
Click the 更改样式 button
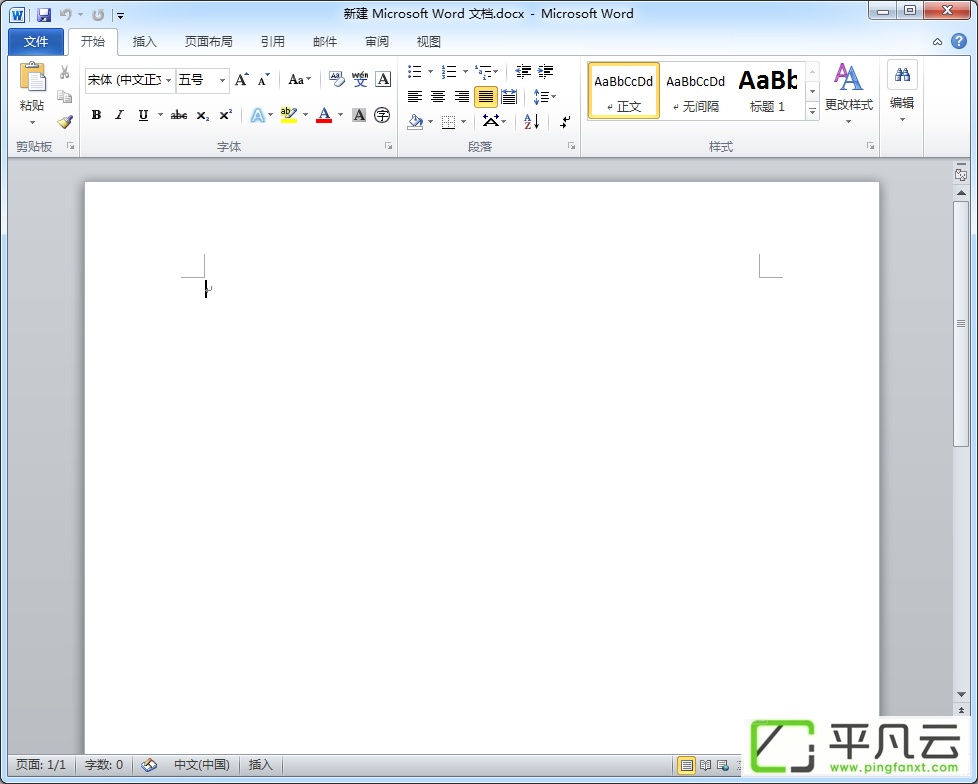(848, 94)
